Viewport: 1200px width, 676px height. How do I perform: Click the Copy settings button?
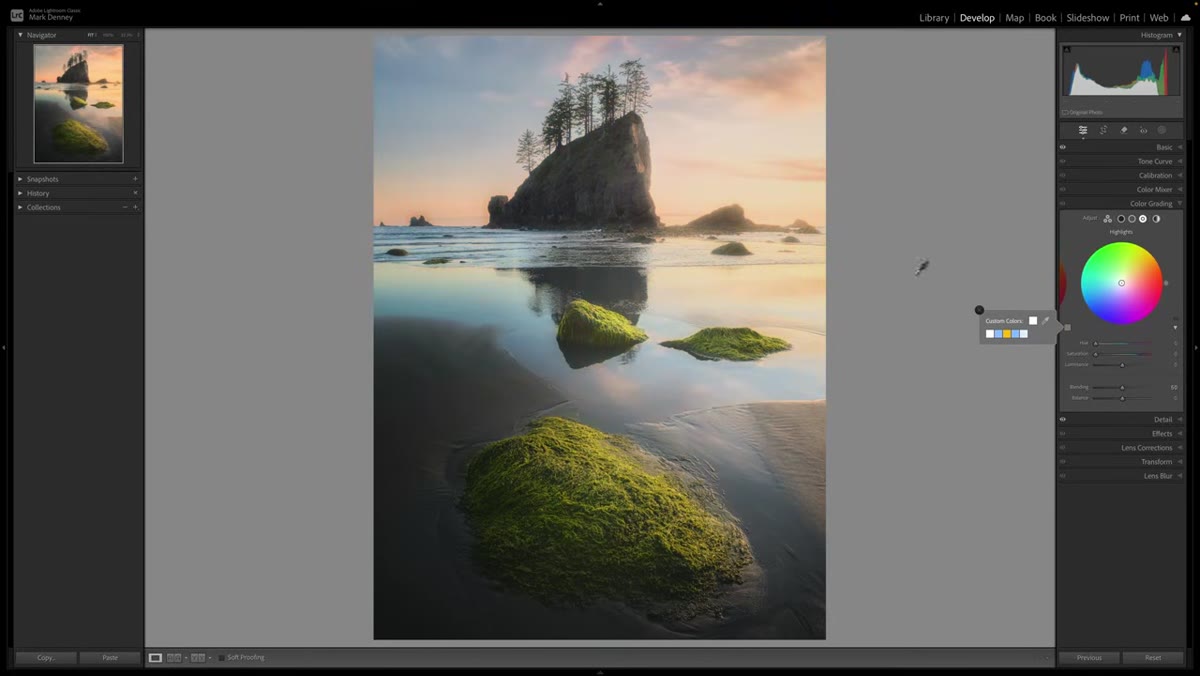[x=46, y=658]
